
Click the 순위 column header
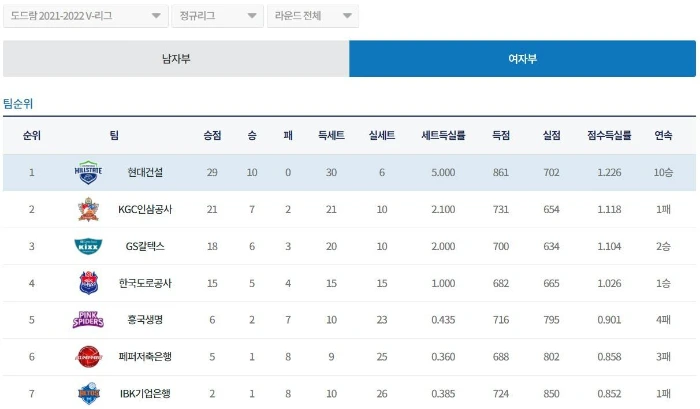(32, 135)
